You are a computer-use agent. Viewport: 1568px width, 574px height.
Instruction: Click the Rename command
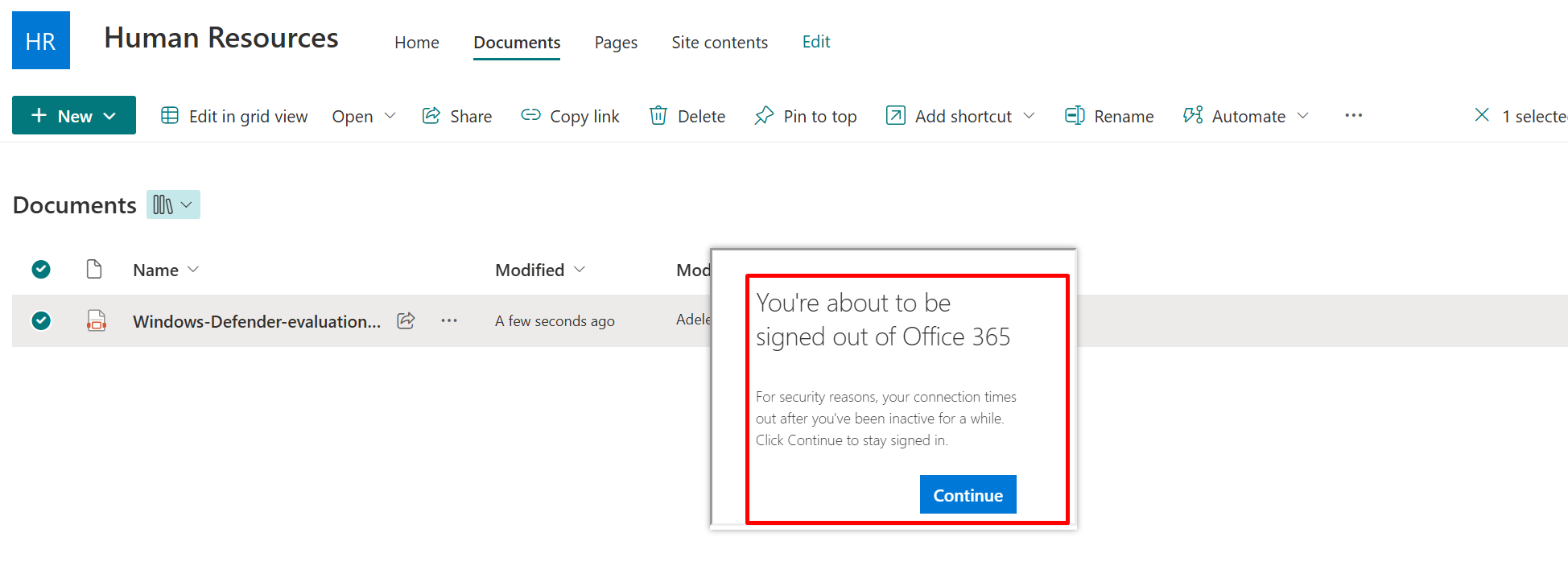pos(1109,116)
